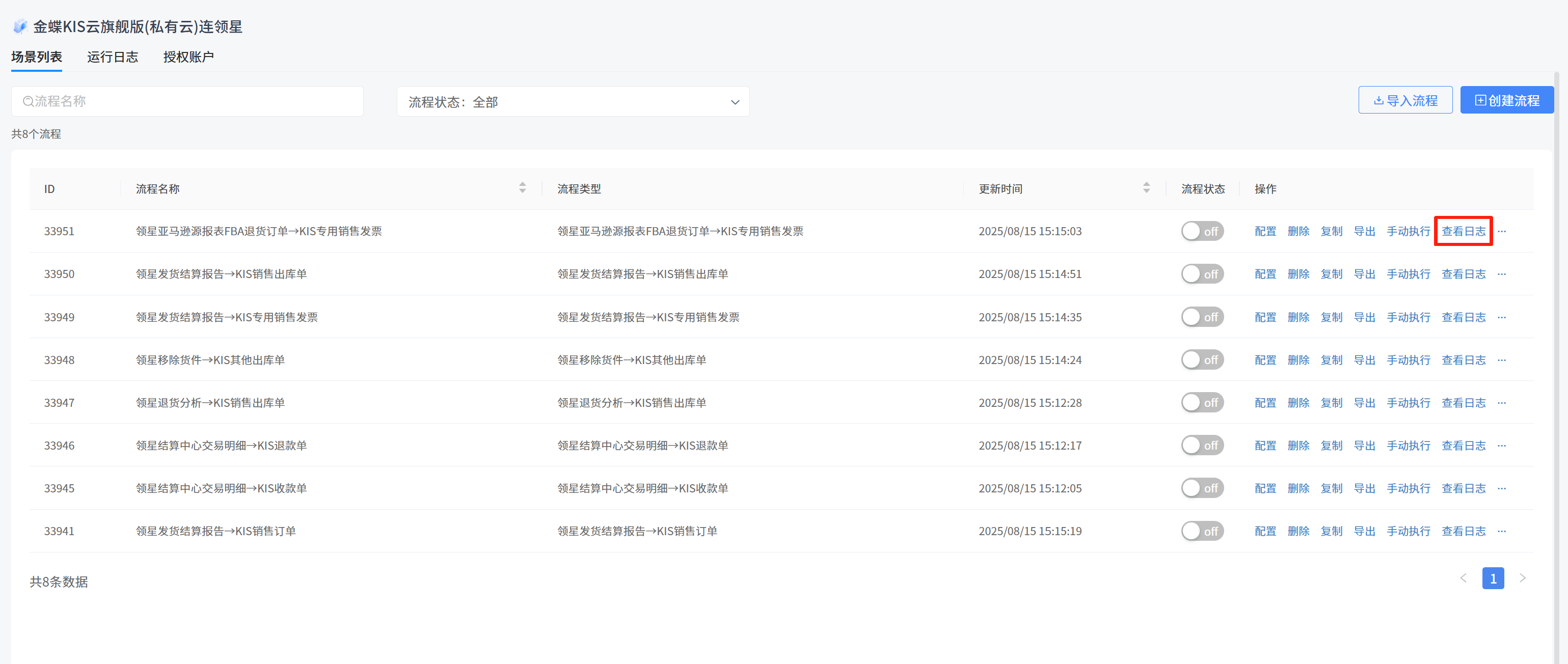Click the more actions ellipsis for flow 33946
Screen dimensions: 1568x664
[x=1502, y=446]
